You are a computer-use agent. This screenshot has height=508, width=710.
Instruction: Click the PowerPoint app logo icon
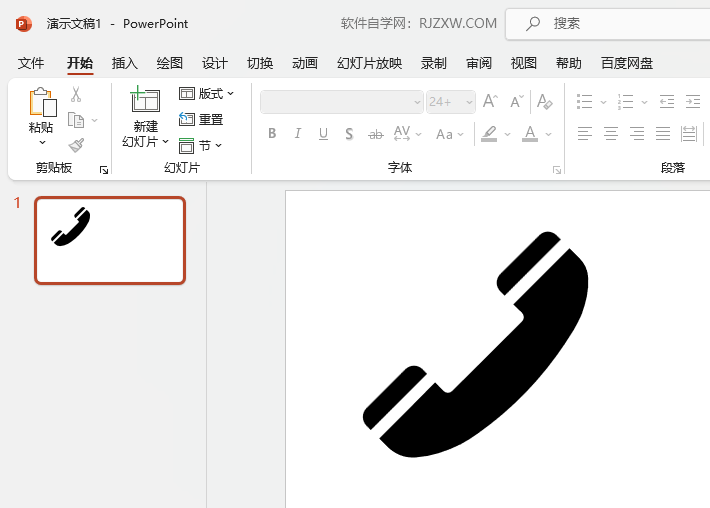(x=24, y=24)
